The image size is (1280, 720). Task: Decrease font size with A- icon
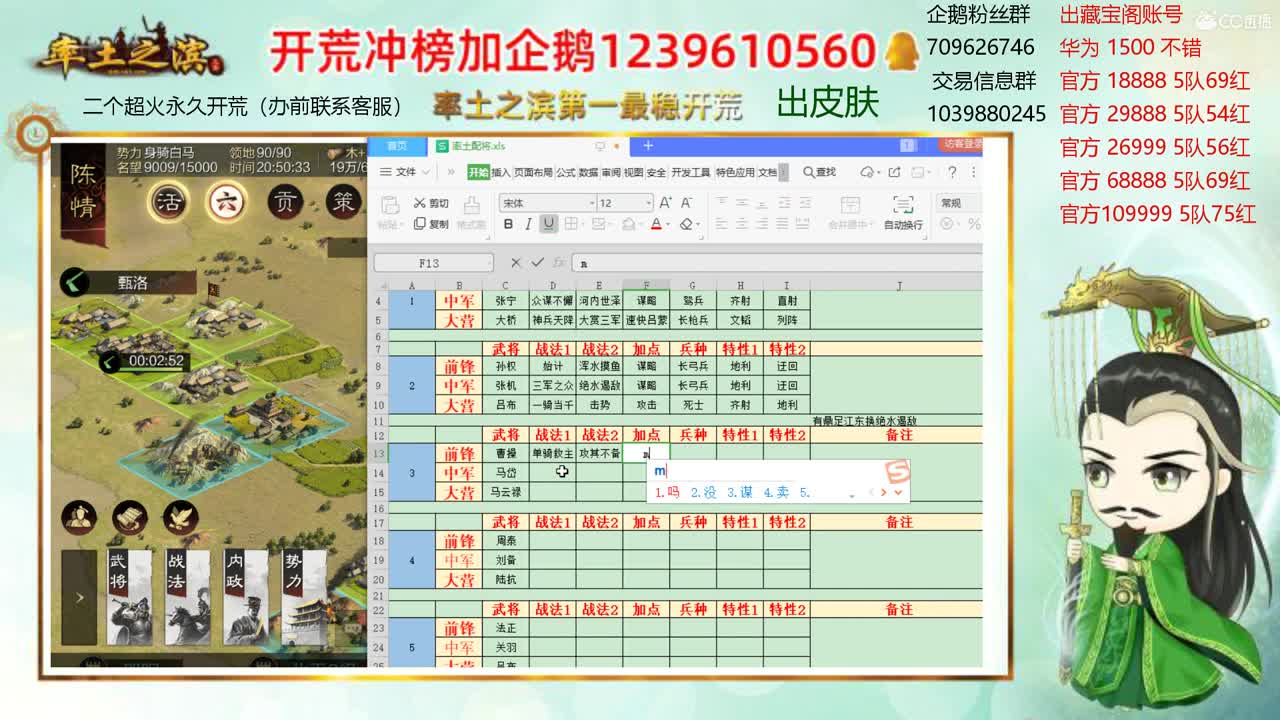click(x=687, y=203)
